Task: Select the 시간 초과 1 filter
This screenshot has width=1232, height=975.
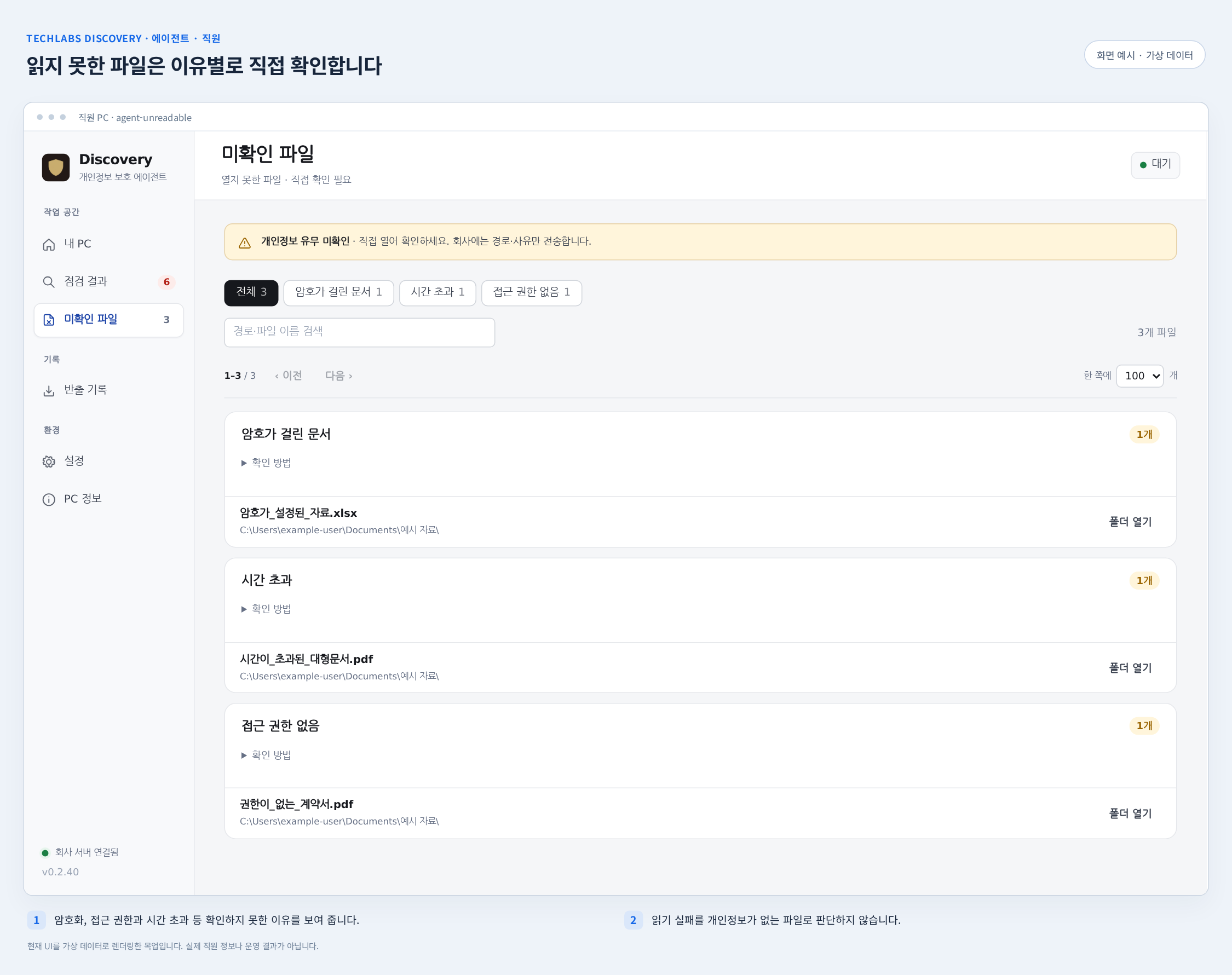Action: click(437, 292)
